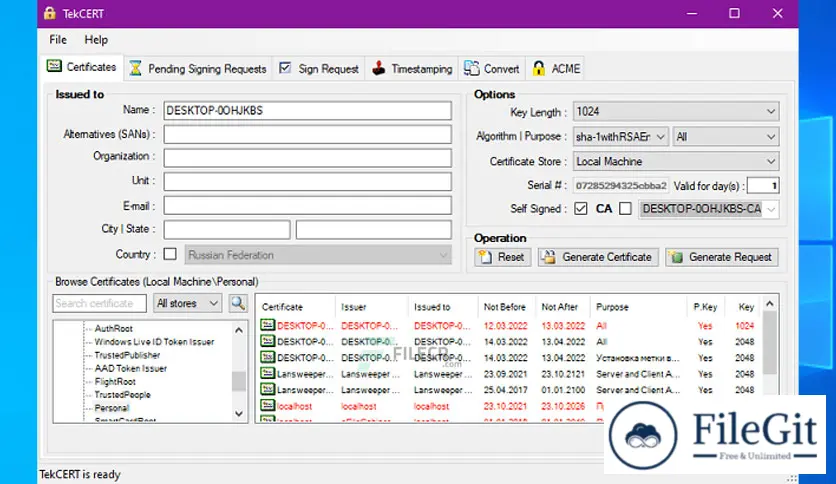The height and width of the screenshot is (484, 836).
Task: Enable the Country checkbox
Action: click(x=170, y=254)
